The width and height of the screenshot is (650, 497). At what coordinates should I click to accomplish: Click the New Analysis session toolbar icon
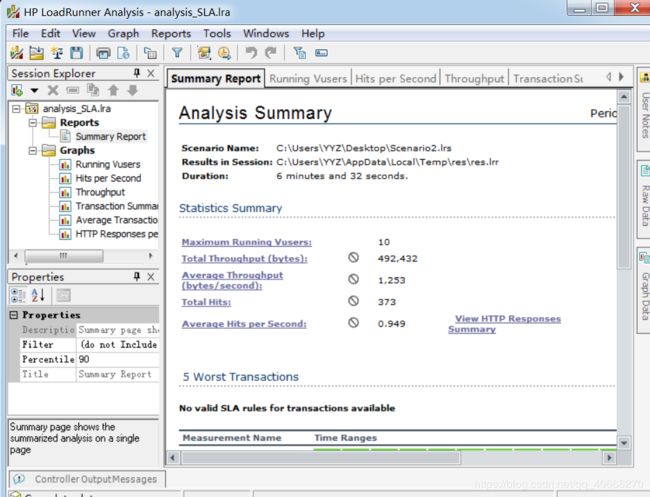[x=17, y=53]
